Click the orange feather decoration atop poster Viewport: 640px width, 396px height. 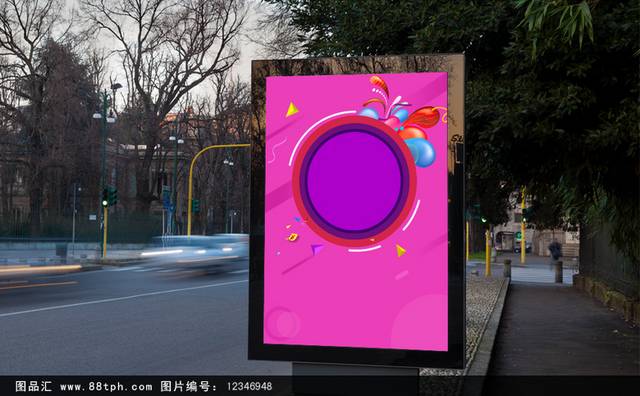coord(380,85)
